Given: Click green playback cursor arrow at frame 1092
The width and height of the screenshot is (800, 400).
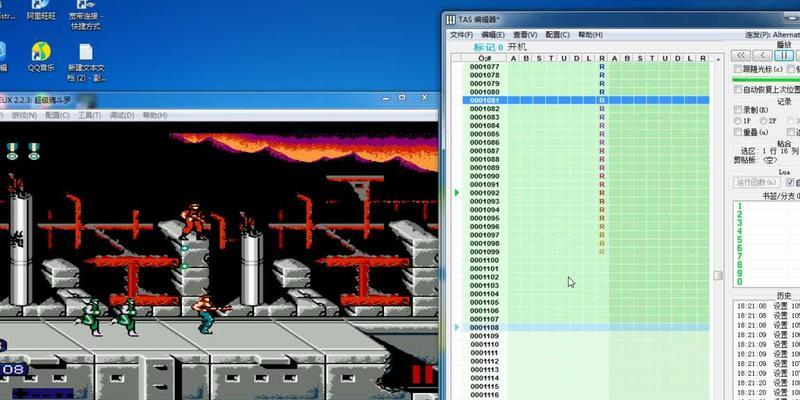Looking at the screenshot, I should [x=457, y=193].
